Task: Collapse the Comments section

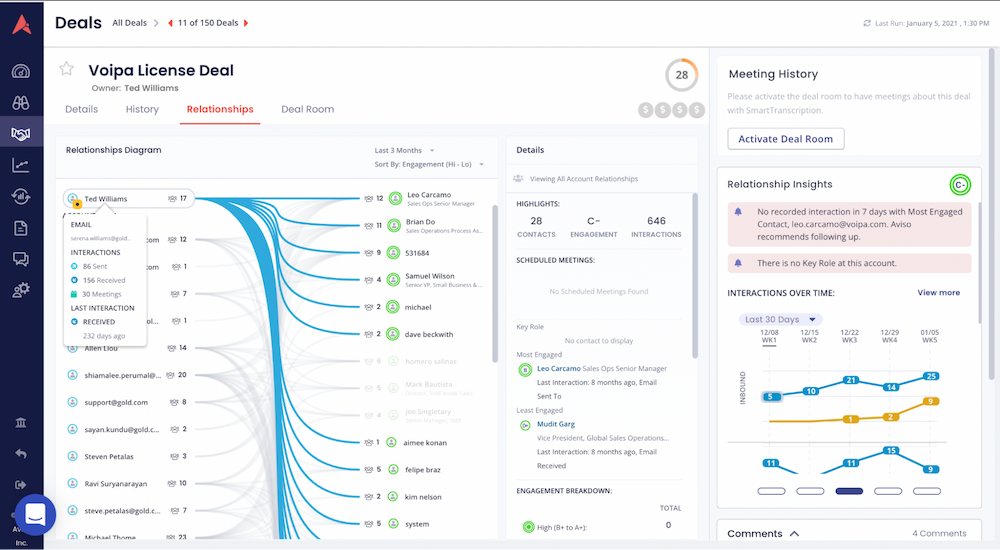Action: tap(794, 534)
